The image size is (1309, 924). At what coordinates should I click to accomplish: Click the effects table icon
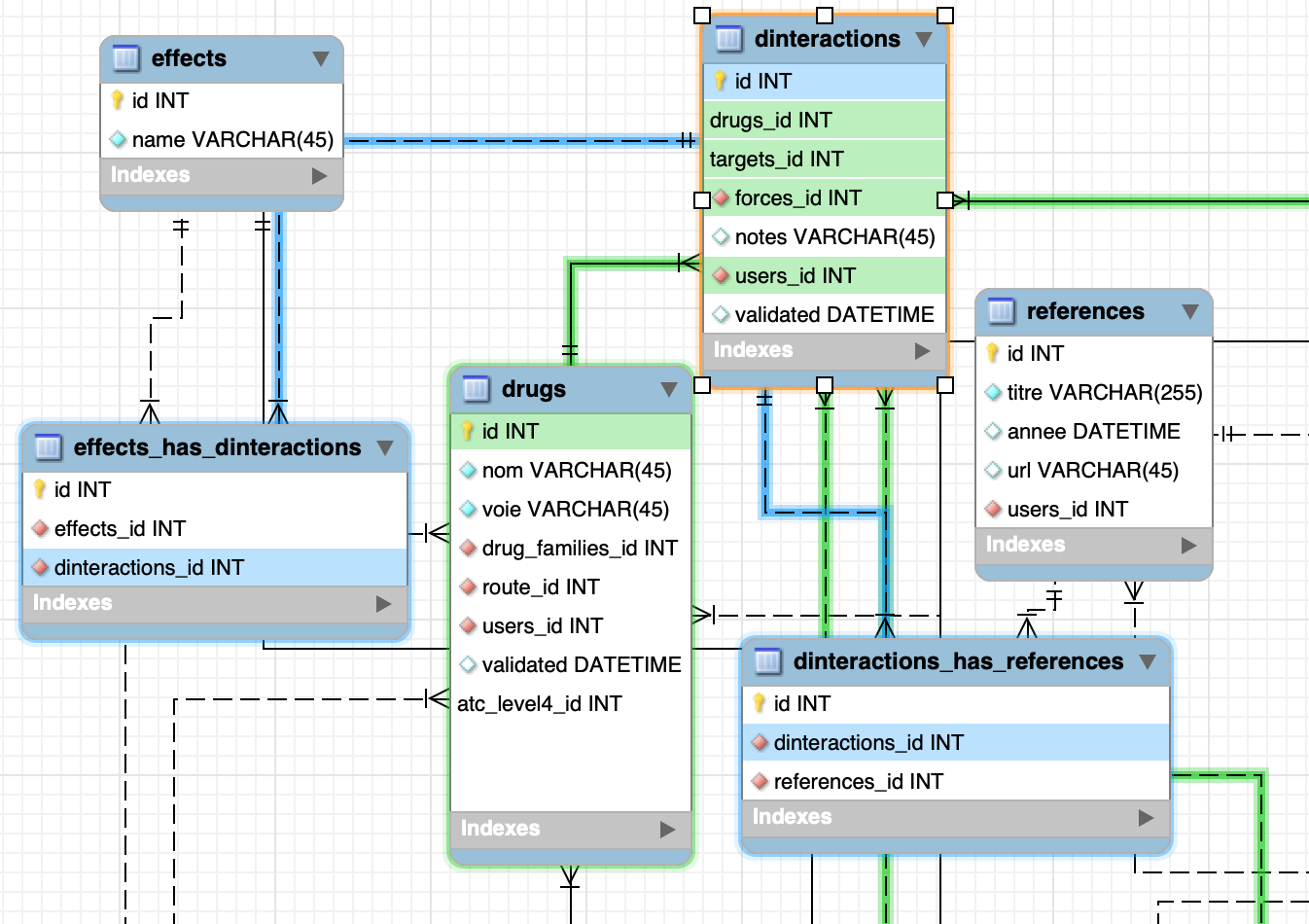[x=126, y=59]
